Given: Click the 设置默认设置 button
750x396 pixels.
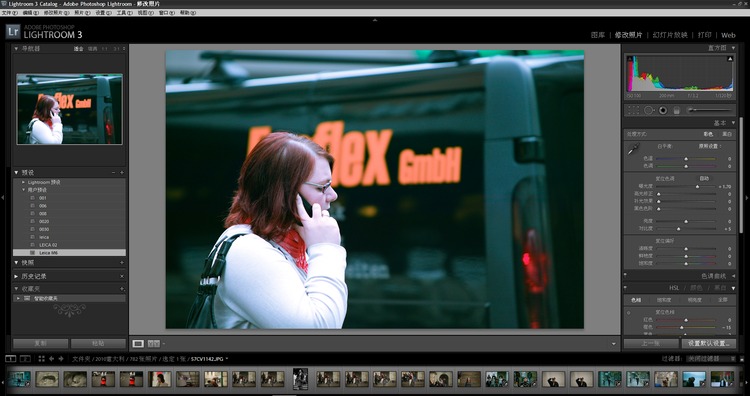Looking at the screenshot, I should tap(708, 343).
